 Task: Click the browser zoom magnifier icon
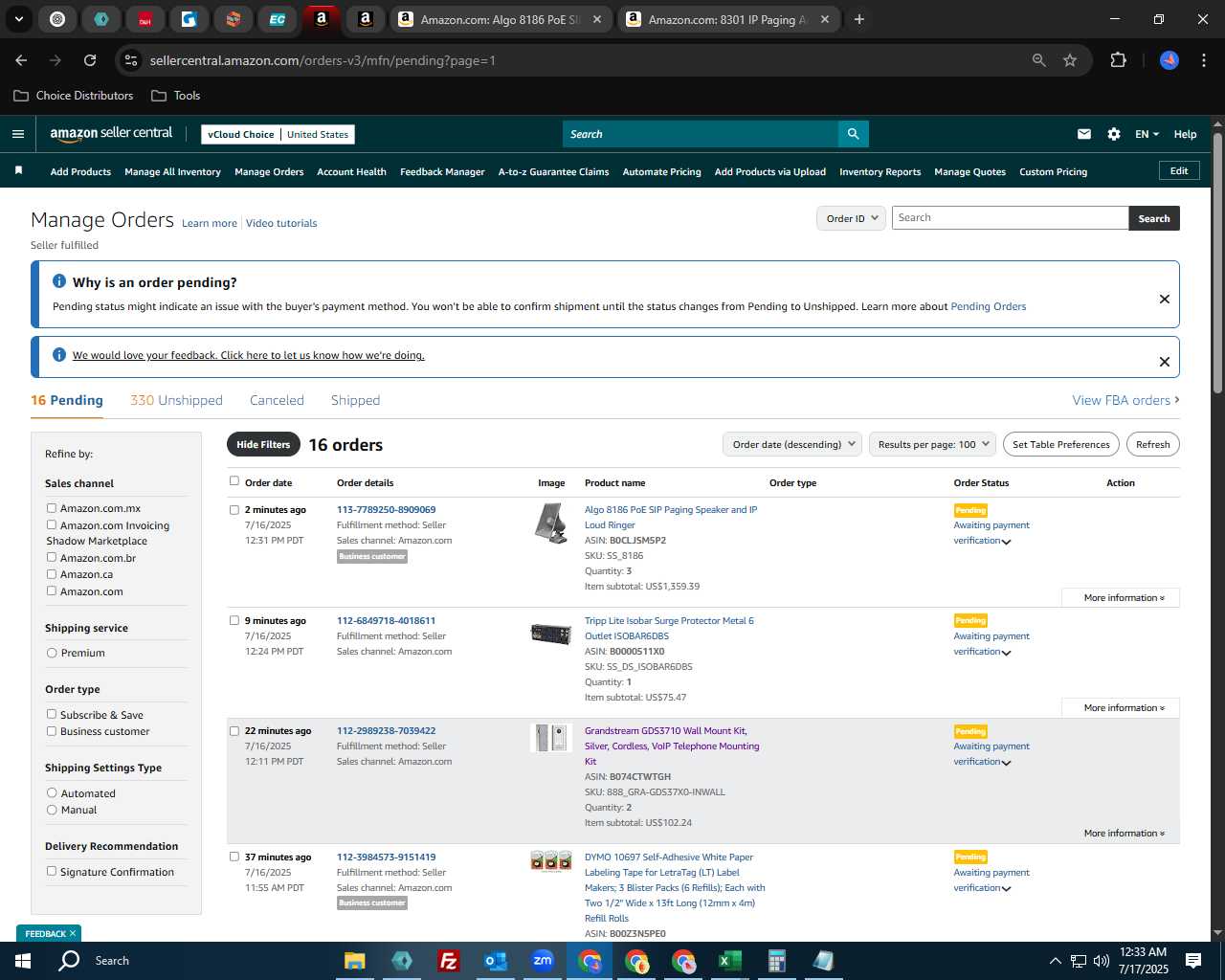click(1039, 60)
